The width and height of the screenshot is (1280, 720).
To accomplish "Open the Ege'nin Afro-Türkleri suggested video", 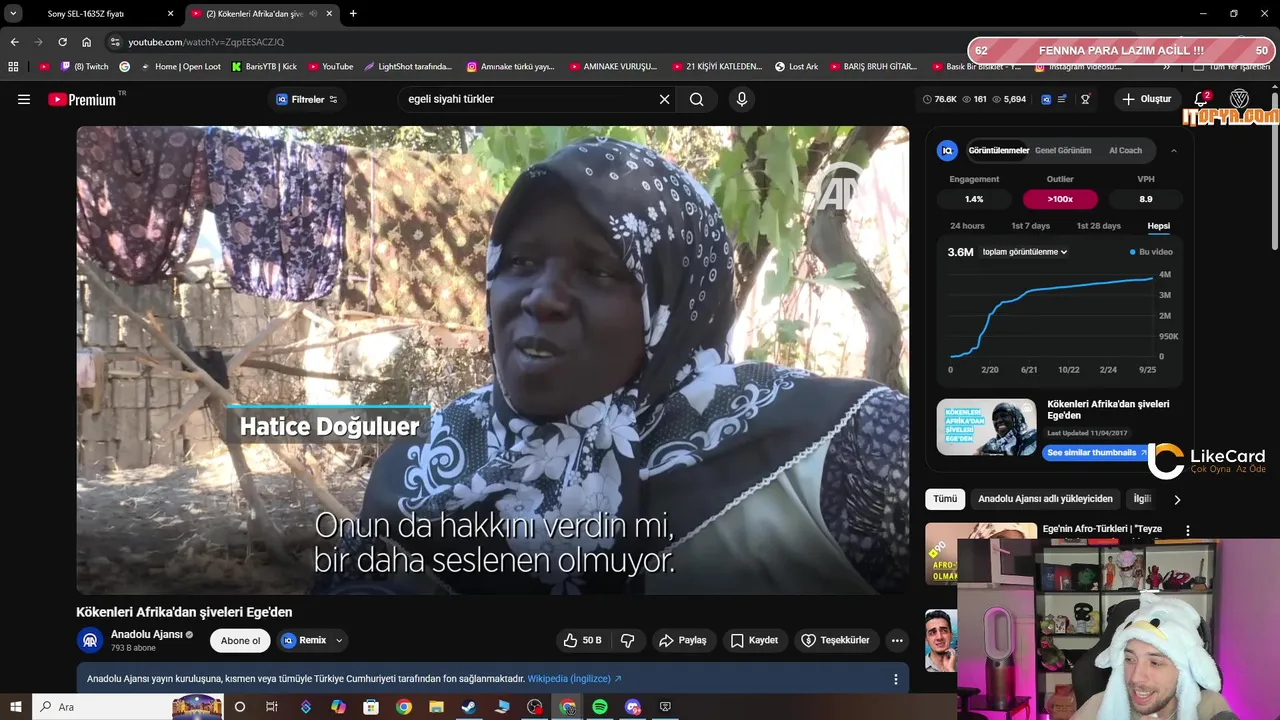I will (1102, 529).
